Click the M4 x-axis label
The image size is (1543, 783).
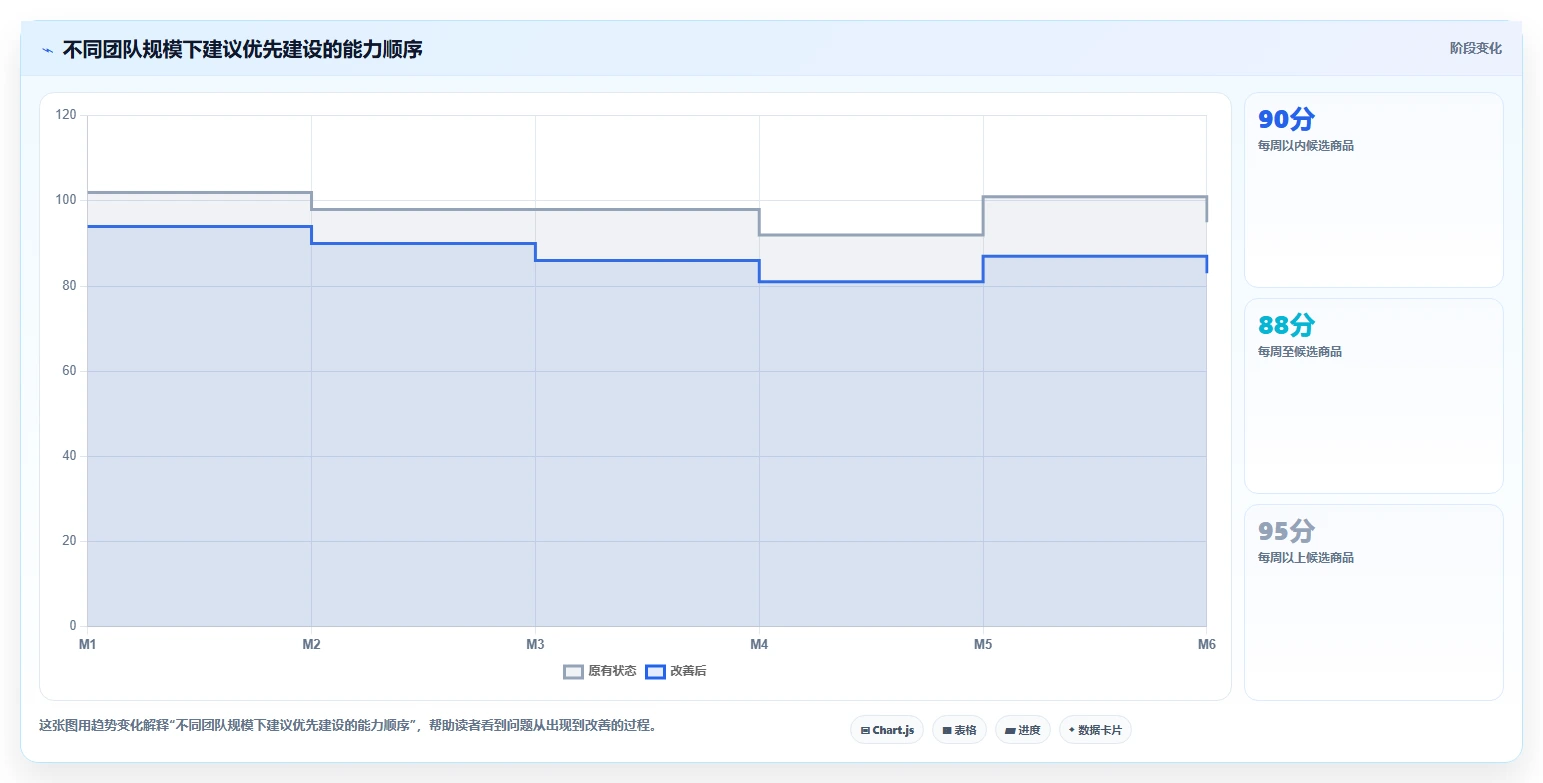(759, 645)
